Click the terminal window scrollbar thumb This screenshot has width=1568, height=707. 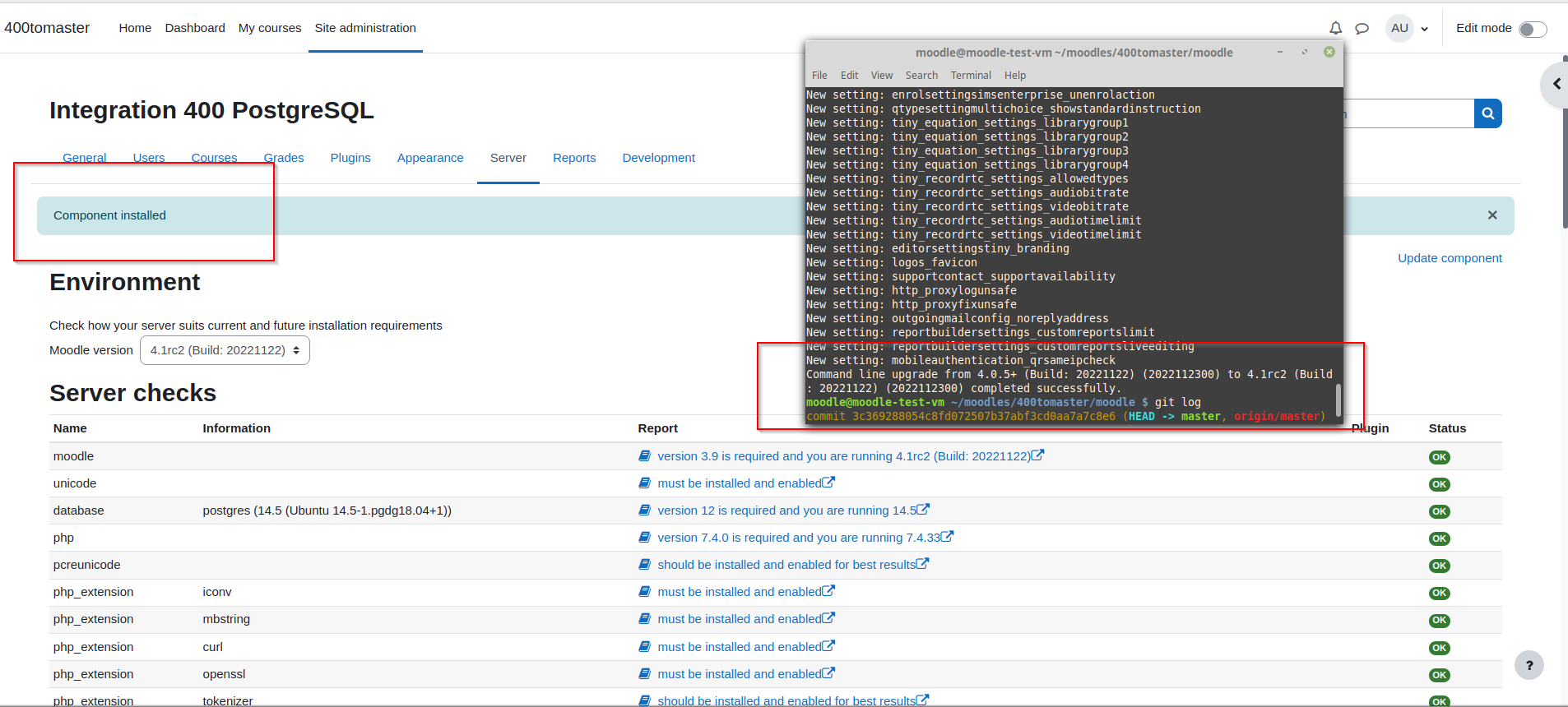(x=1338, y=400)
